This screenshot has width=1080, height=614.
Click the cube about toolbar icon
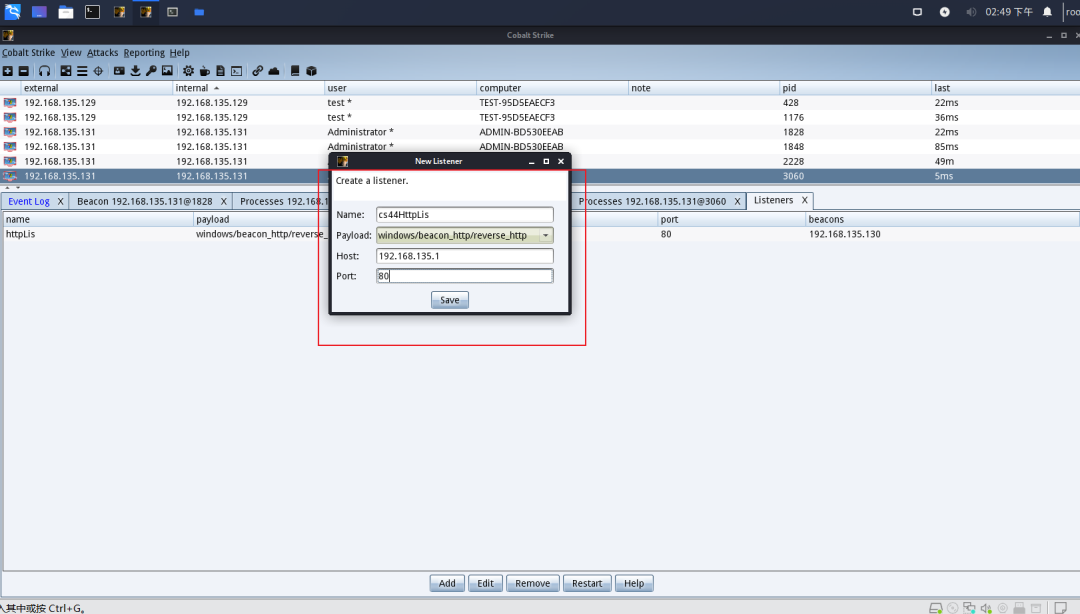point(311,71)
